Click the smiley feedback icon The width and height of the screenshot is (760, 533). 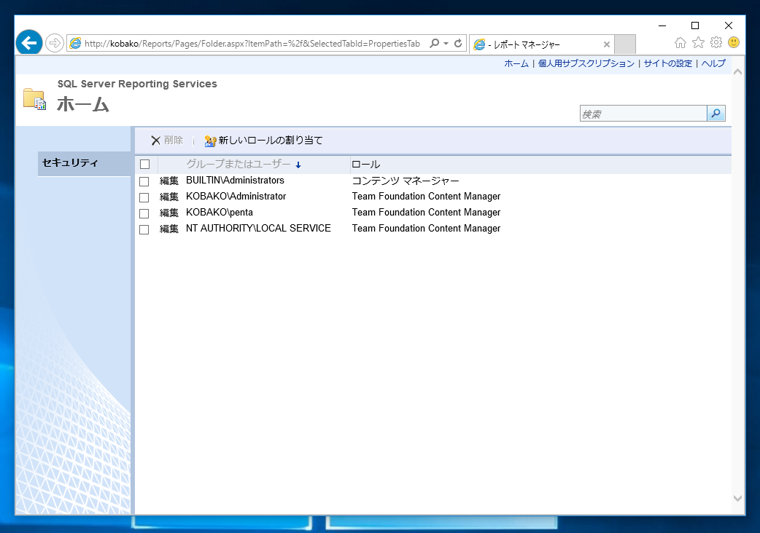click(x=734, y=42)
